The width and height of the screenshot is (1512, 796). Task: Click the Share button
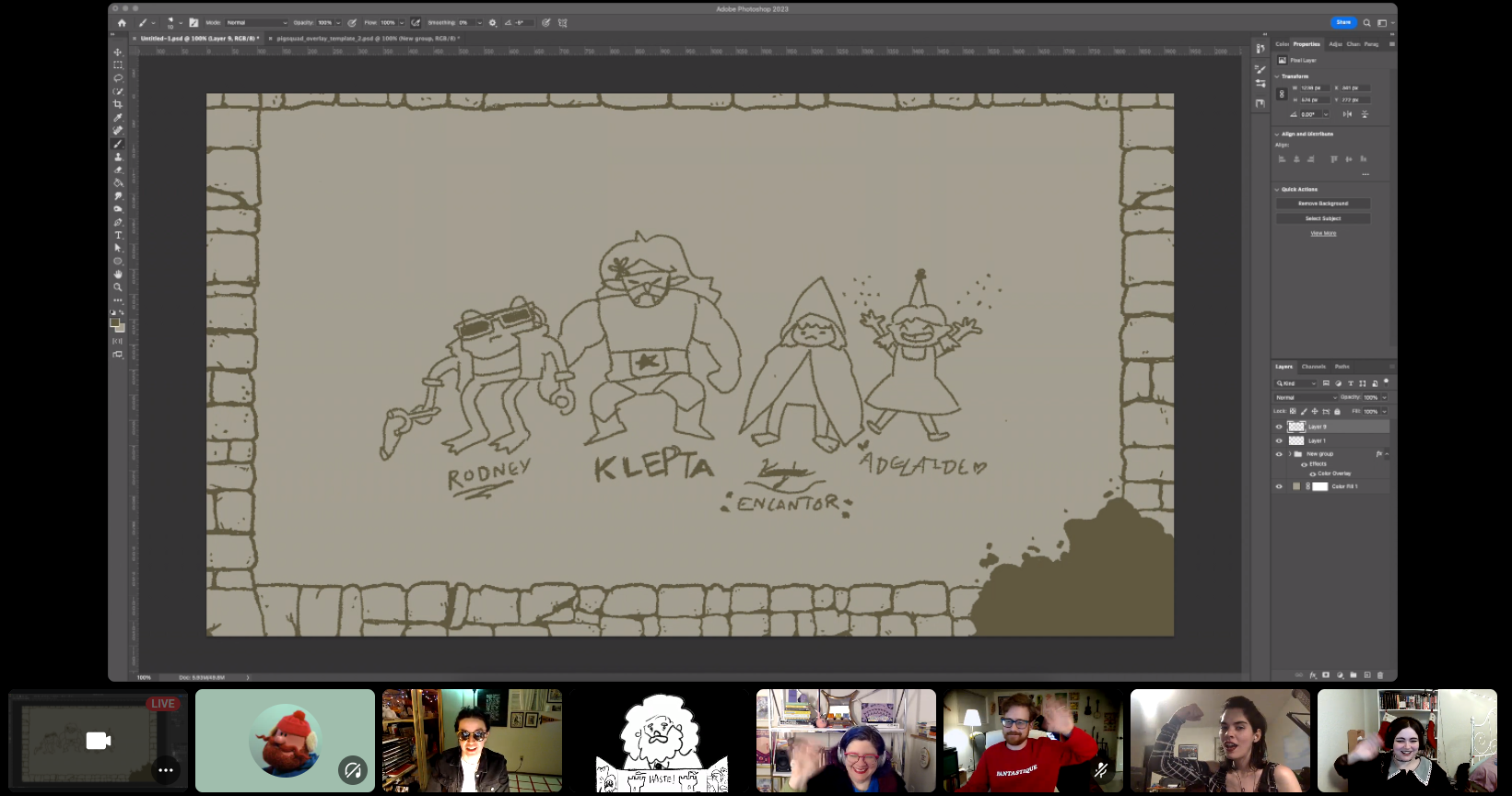pyautogui.click(x=1343, y=22)
